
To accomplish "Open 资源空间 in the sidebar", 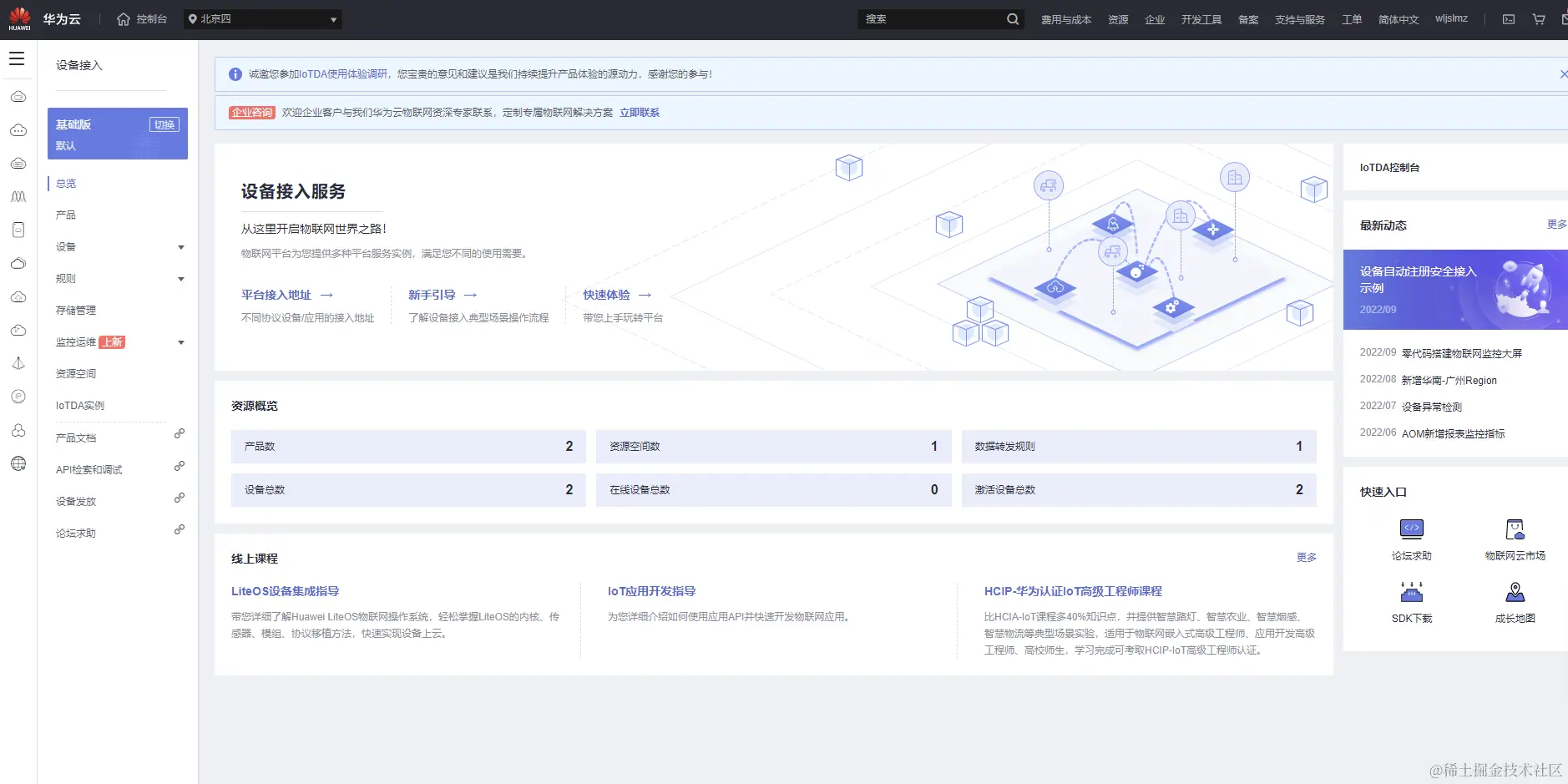I will click(76, 374).
